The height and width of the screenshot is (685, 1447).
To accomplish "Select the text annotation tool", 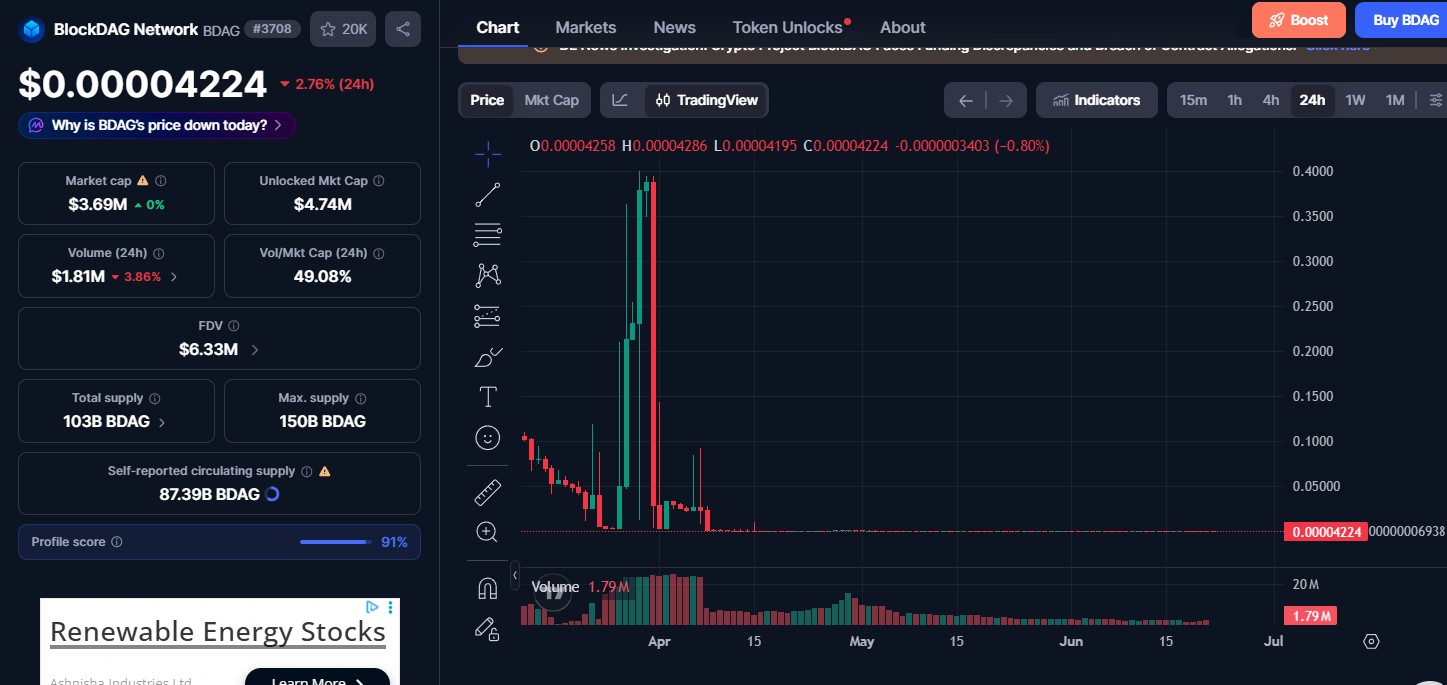I will pyautogui.click(x=488, y=397).
